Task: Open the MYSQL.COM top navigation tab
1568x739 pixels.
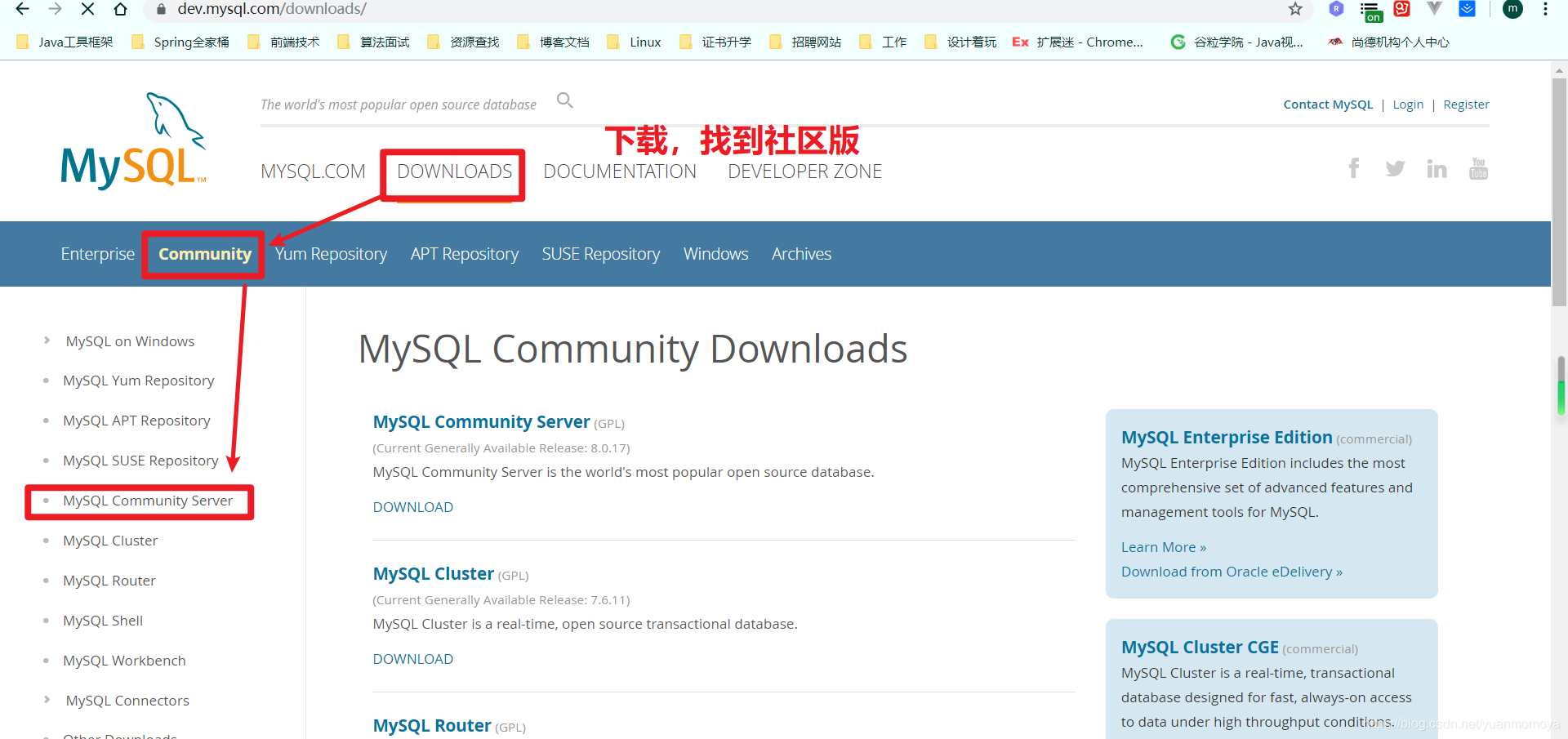Action: [313, 171]
